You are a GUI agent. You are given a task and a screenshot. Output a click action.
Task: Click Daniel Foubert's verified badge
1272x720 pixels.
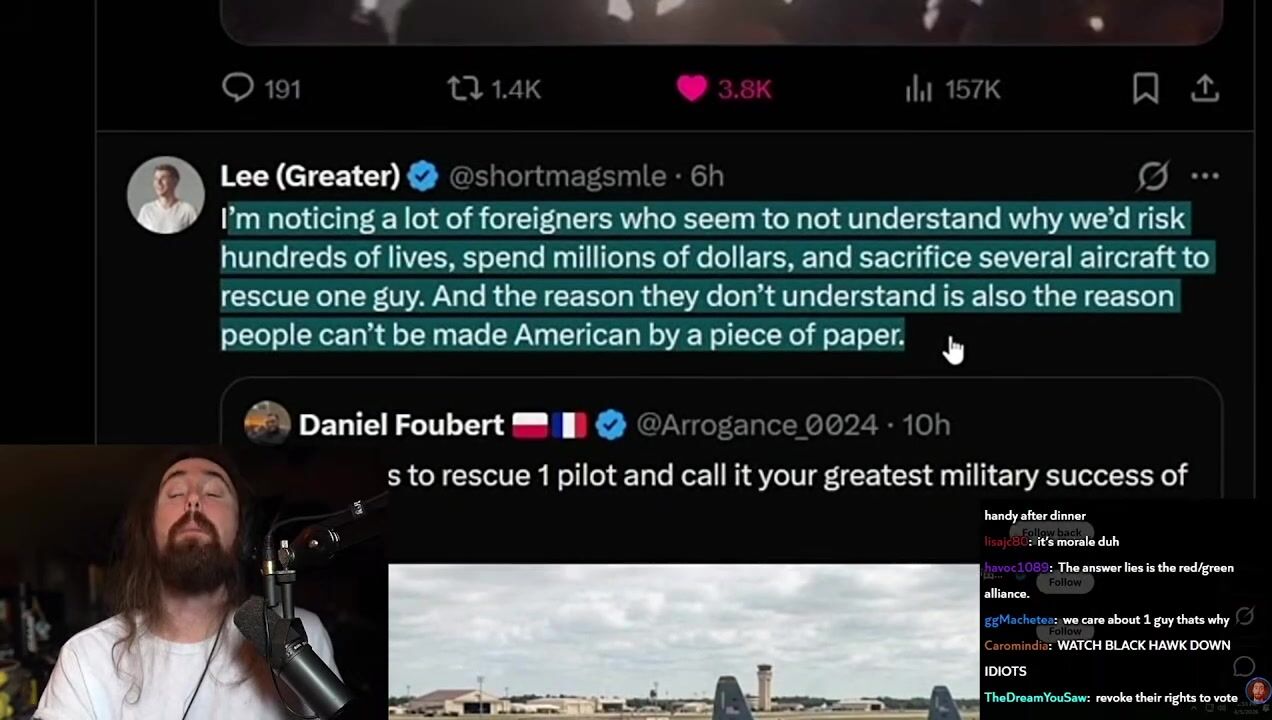tap(610, 425)
